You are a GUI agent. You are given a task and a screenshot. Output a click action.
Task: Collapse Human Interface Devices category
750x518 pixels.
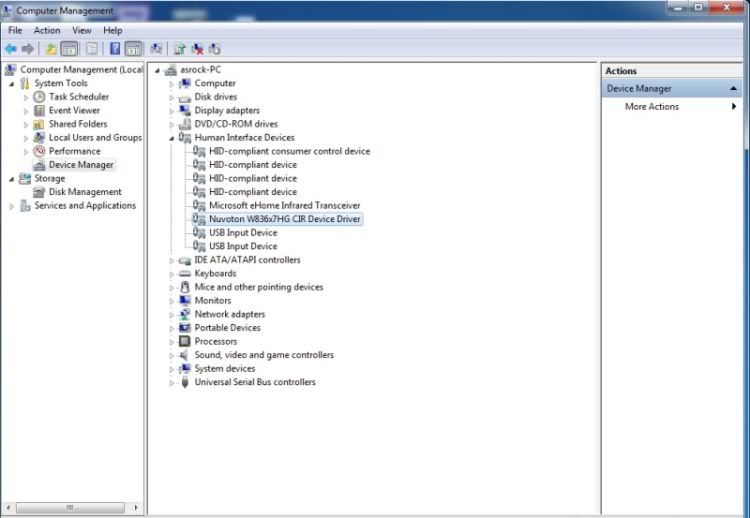pyautogui.click(x=172, y=138)
